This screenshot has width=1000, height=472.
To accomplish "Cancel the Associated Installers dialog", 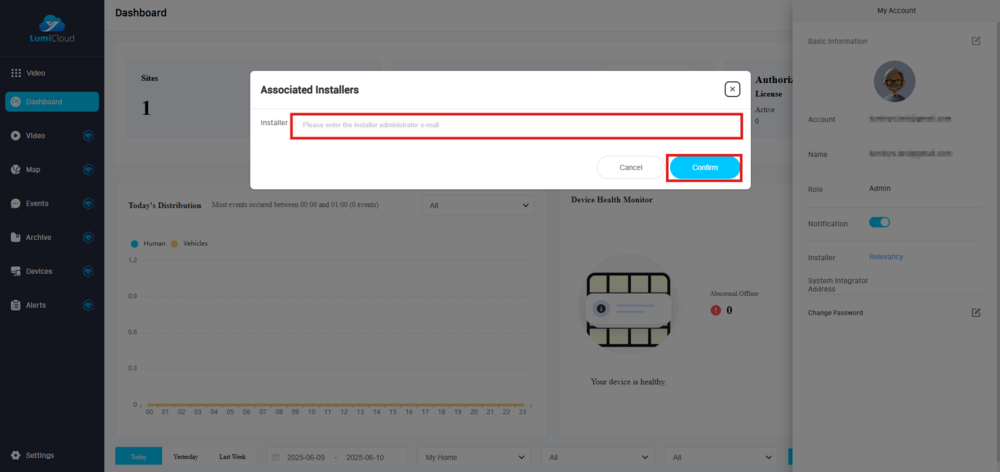I will pos(631,167).
